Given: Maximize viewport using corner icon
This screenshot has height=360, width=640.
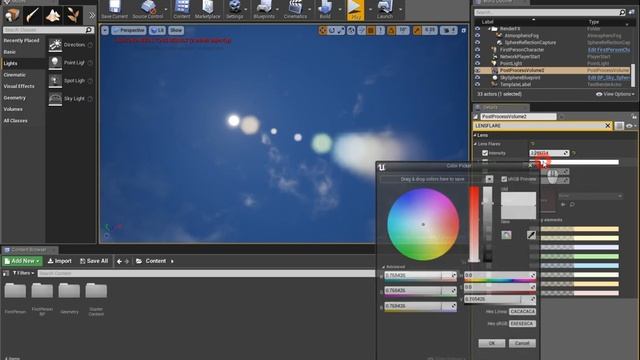Looking at the screenshot, I should click(464, 30).
